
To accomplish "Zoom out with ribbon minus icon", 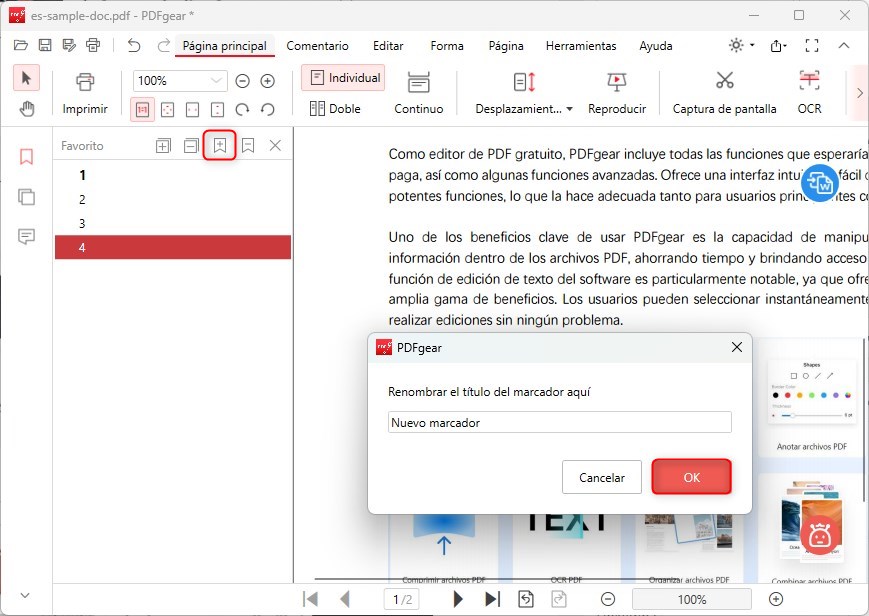I will 243,81.
